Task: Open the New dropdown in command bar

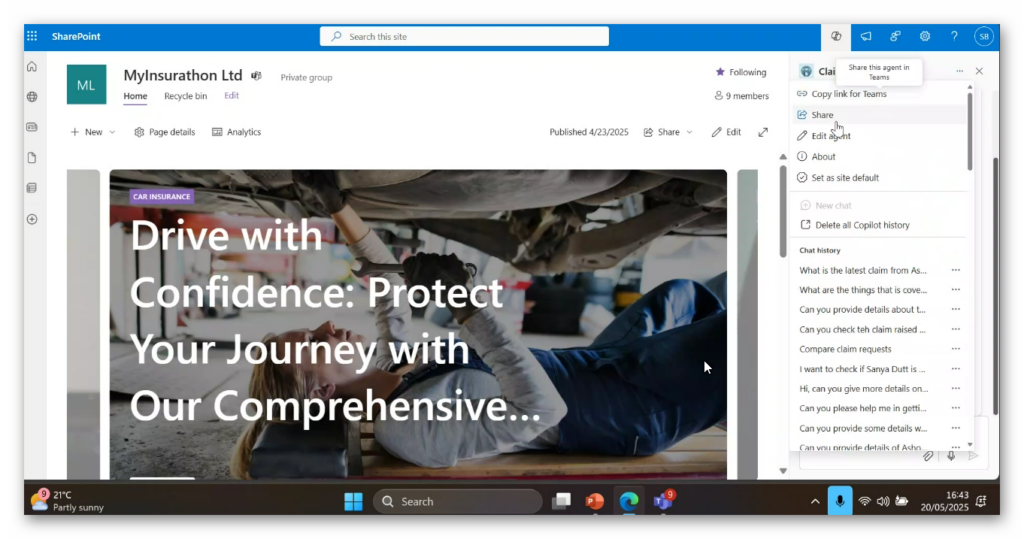Action: (93, 132)
